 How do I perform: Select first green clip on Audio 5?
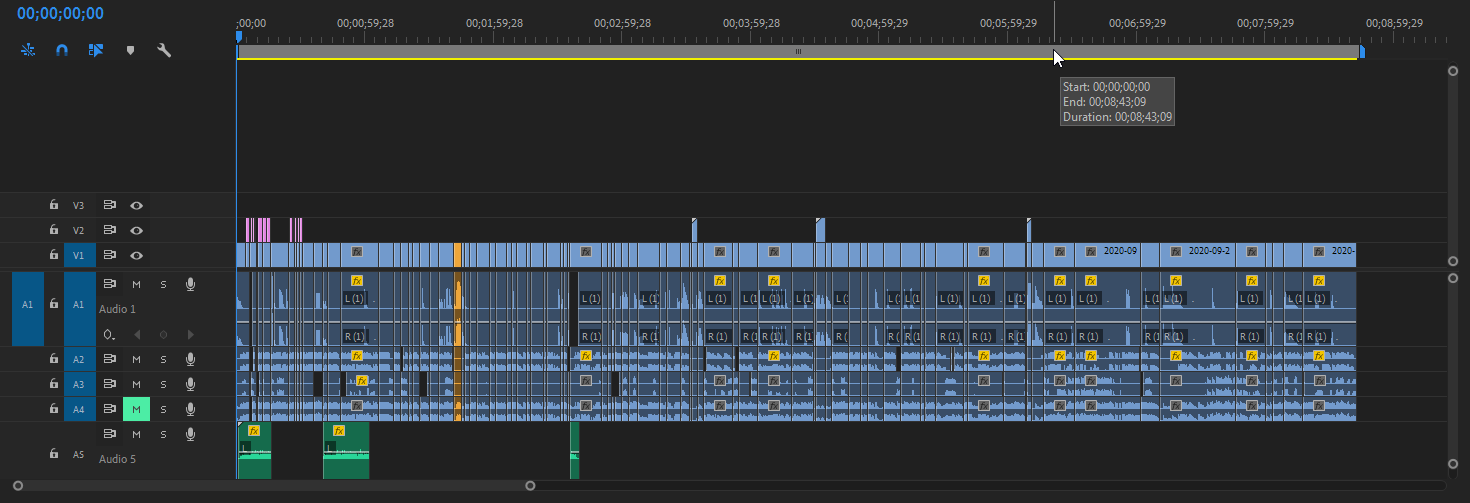click(254, 455)
